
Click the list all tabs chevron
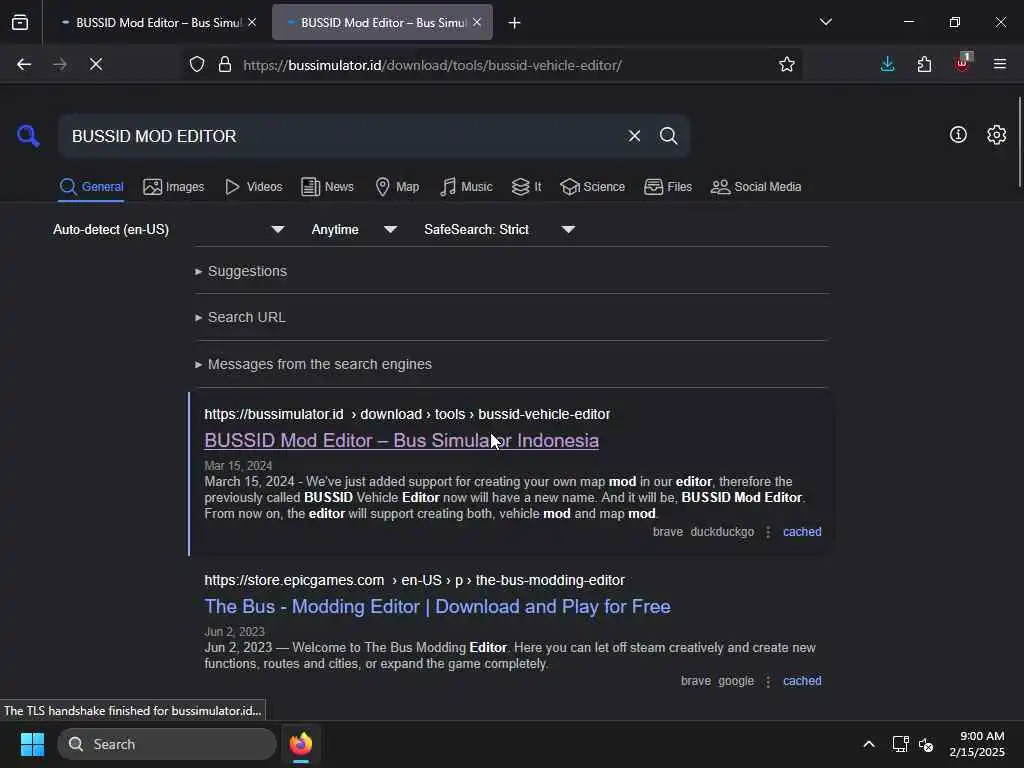click(x=826, y=22)
